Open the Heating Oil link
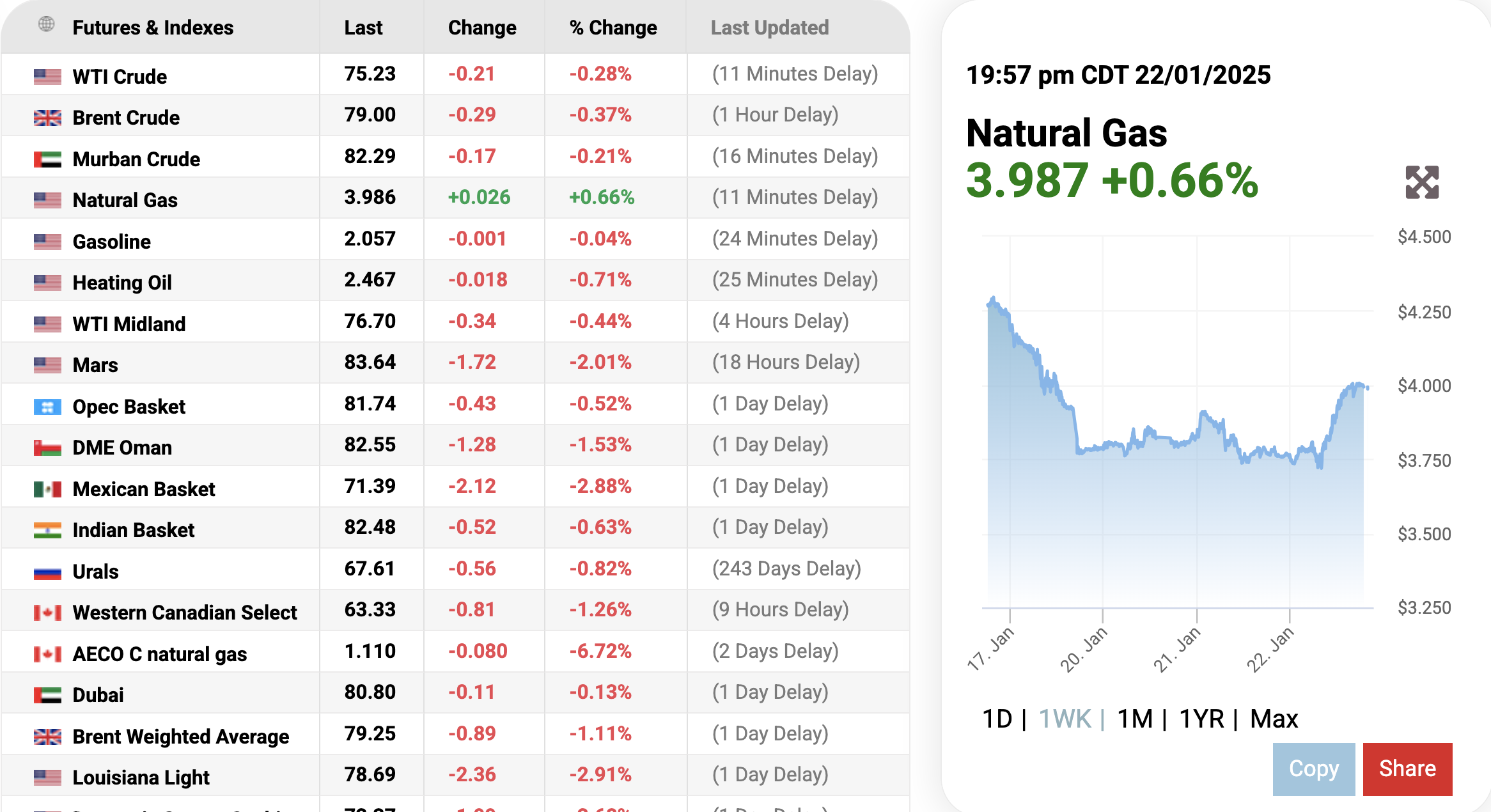 point(122,283)
